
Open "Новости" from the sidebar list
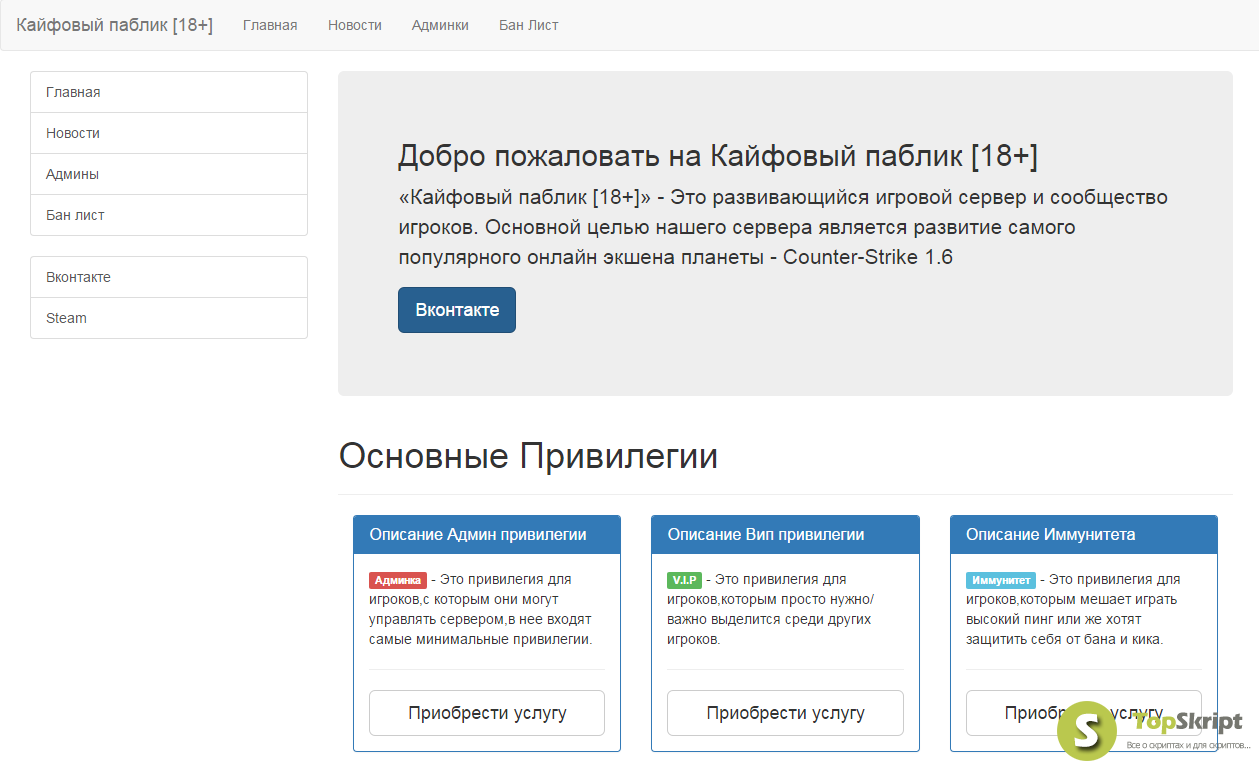point(169,133)
